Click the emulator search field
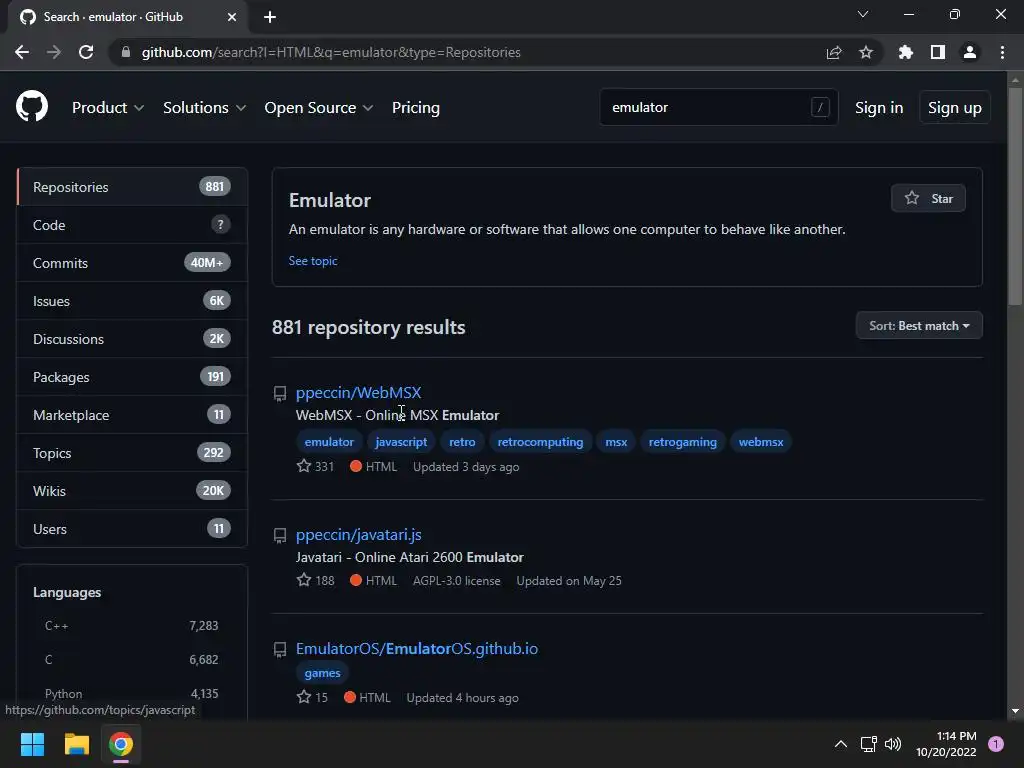Screen dimensions: 1024x768 click(718, 107)
